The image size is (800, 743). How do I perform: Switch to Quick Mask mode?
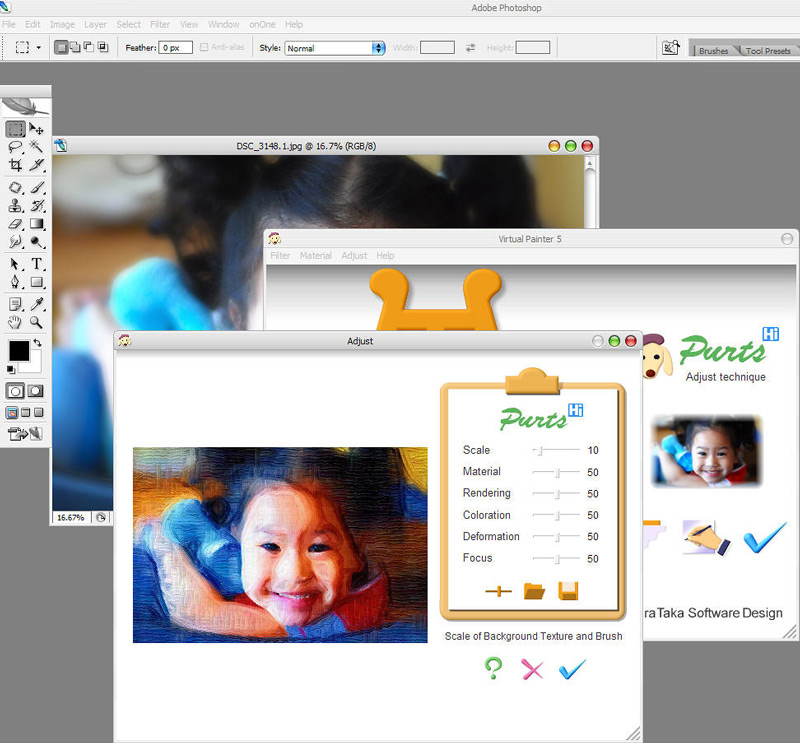pyautogui.click(x=35, y=391)
